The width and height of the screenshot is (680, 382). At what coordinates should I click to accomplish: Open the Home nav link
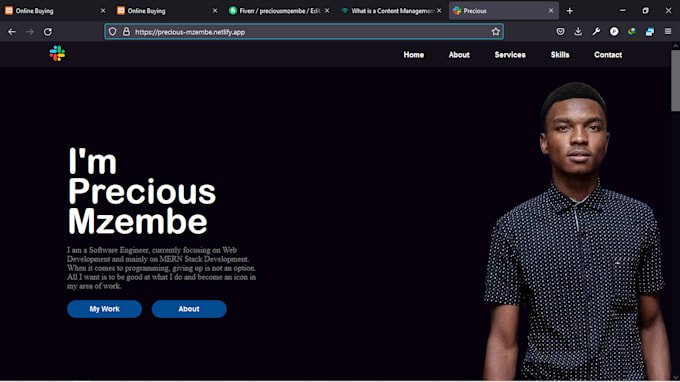[x=414, y=55]
